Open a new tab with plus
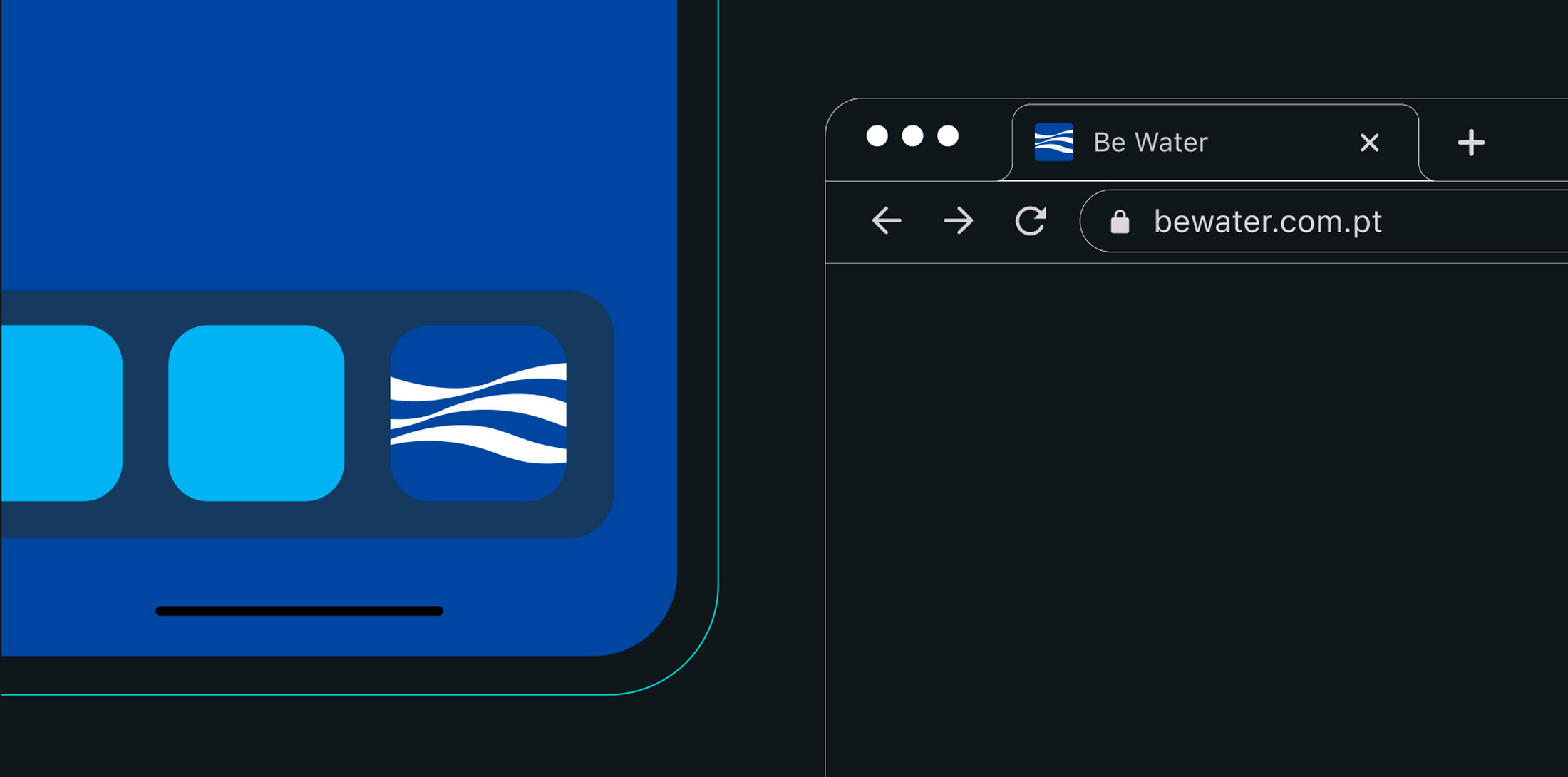Viewport: 1568px width, 777px height. click(1471, 143)
